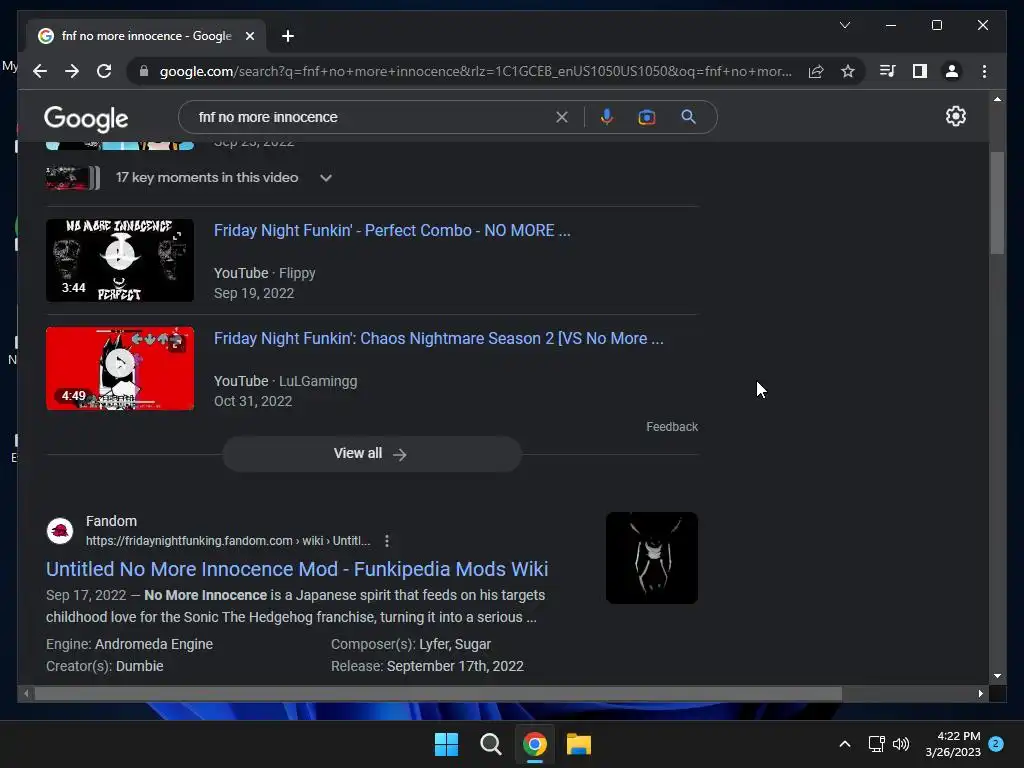Submit search with the magnifier icon
The image size is (1024, 768).
(x=688, y=117)
